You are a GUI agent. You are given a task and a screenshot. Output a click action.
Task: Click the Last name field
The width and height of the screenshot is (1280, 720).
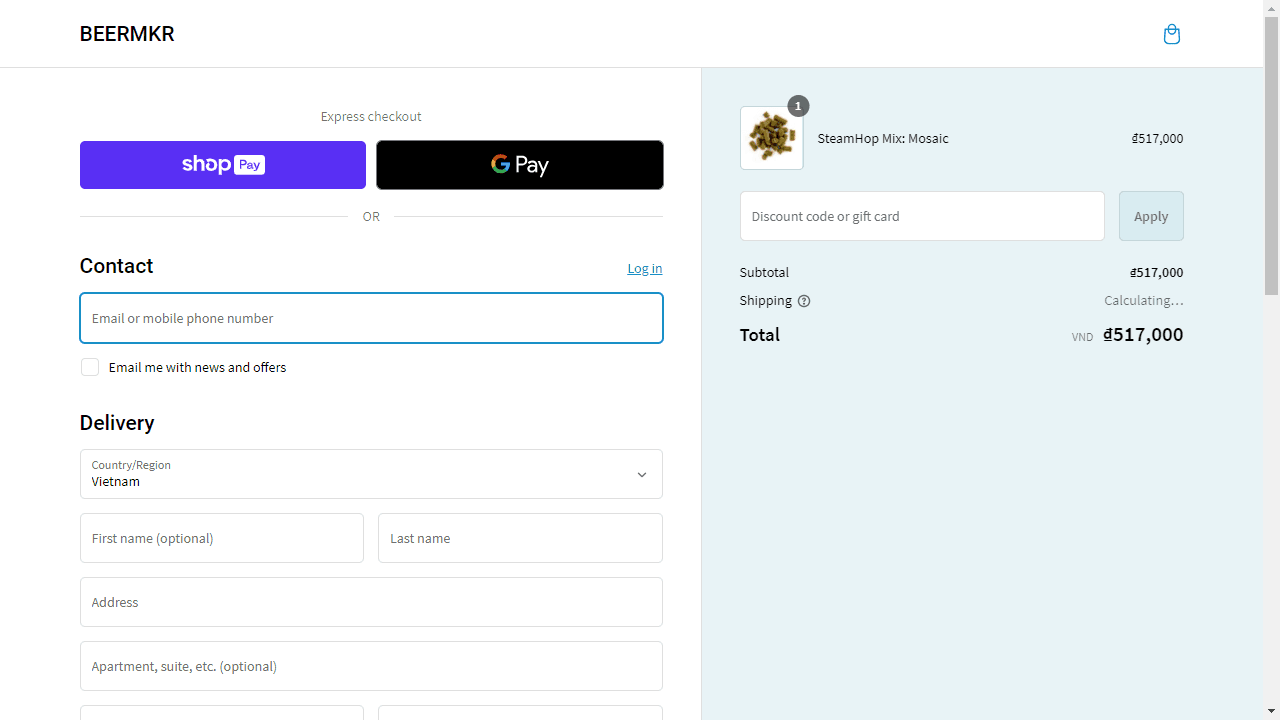pyautogui.click(x=520, y=538)
